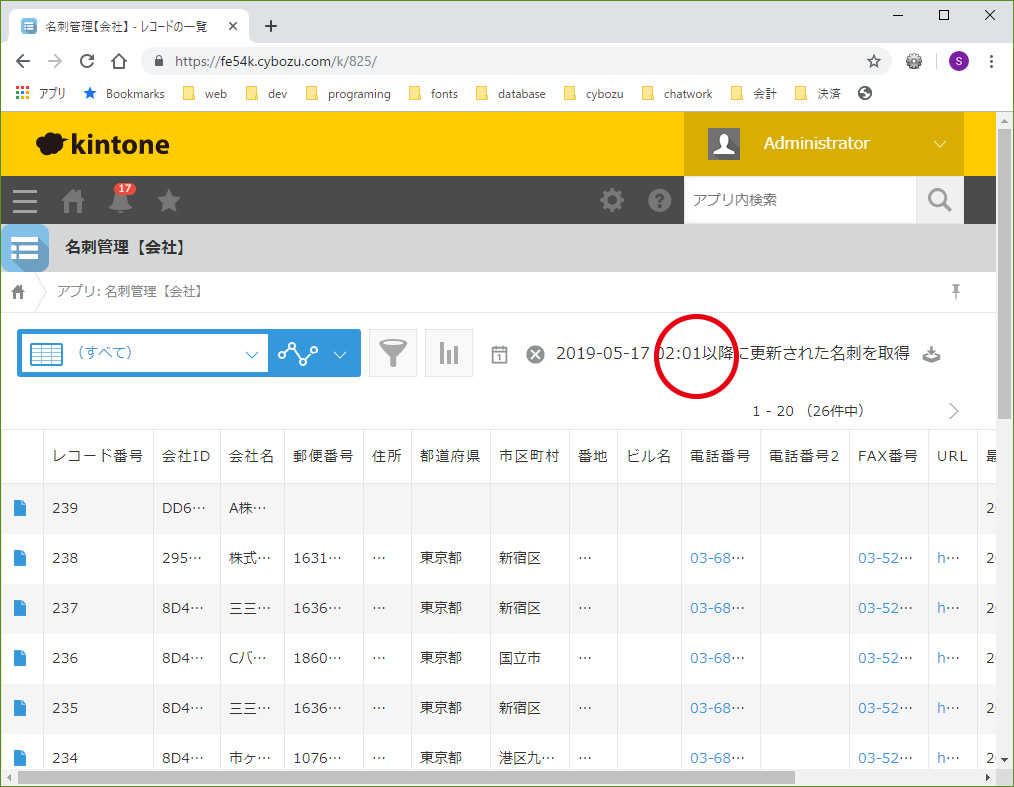
Task: Focus the アプリ内検索 search field
Action: (x=801, y=200)
